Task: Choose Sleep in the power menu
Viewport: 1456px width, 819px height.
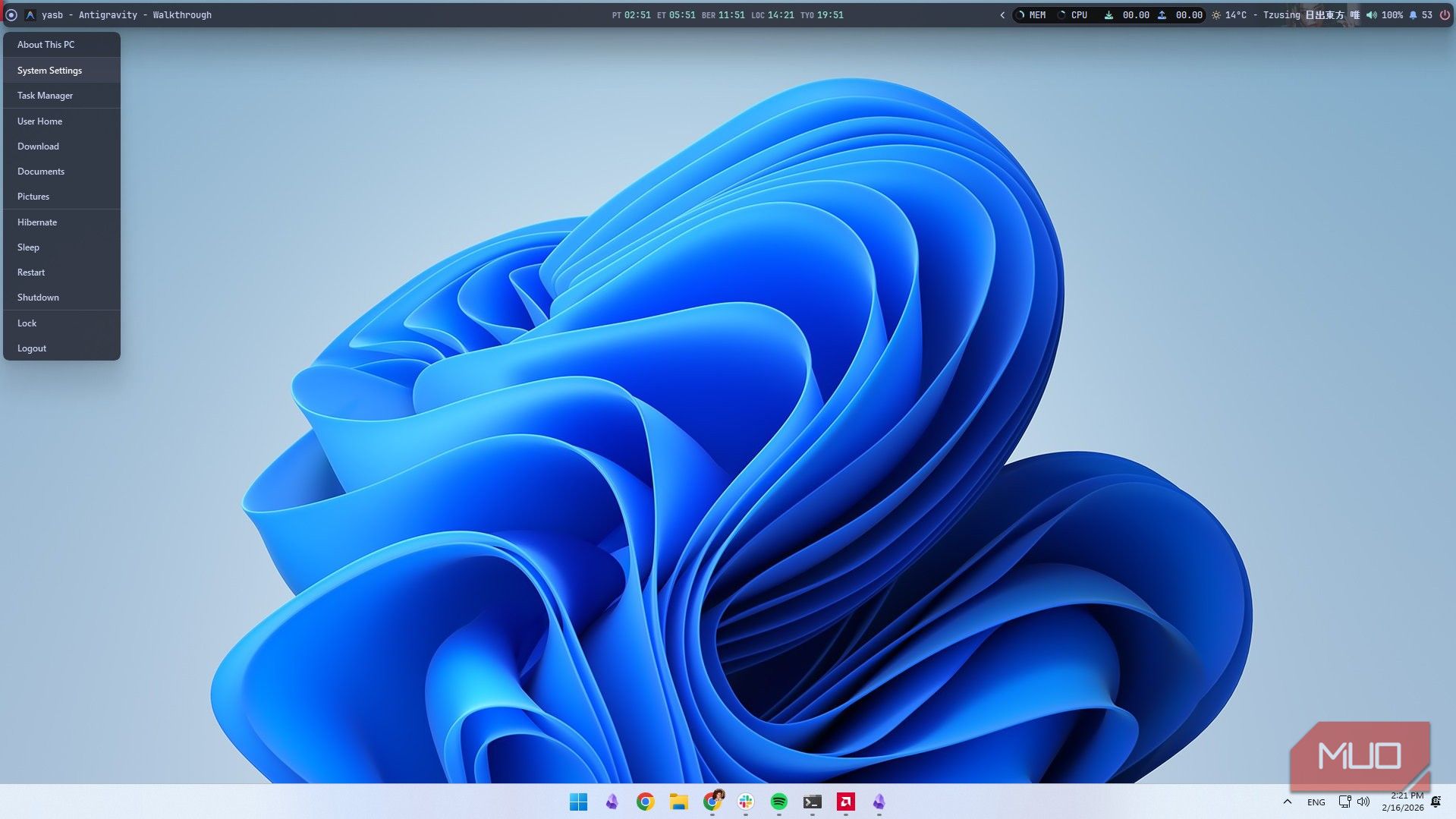Action: 61,247
